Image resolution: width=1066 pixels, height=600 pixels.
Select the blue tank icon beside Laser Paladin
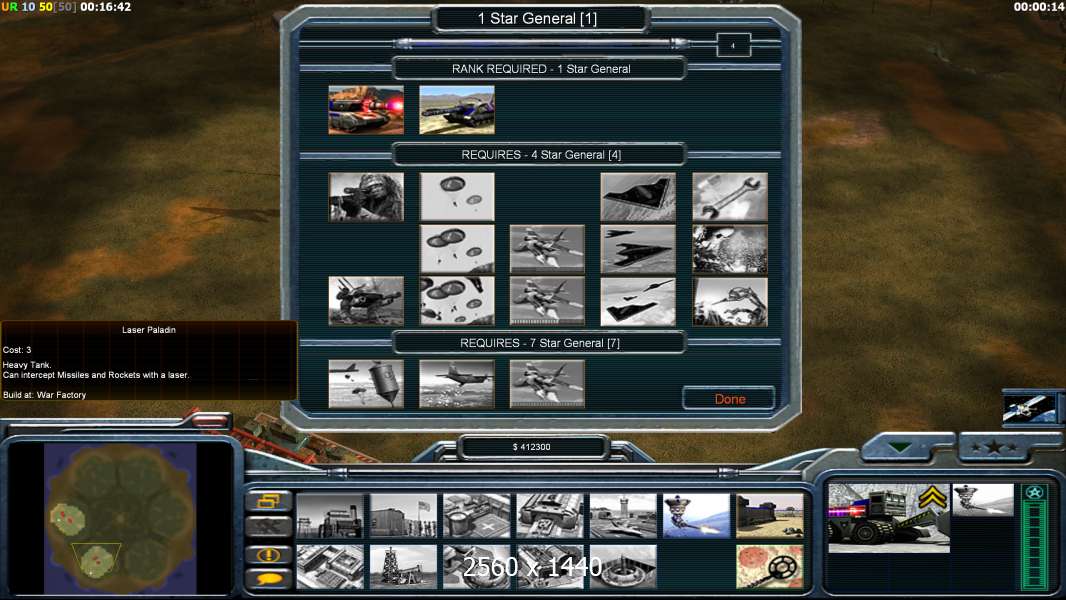point(457,109)
